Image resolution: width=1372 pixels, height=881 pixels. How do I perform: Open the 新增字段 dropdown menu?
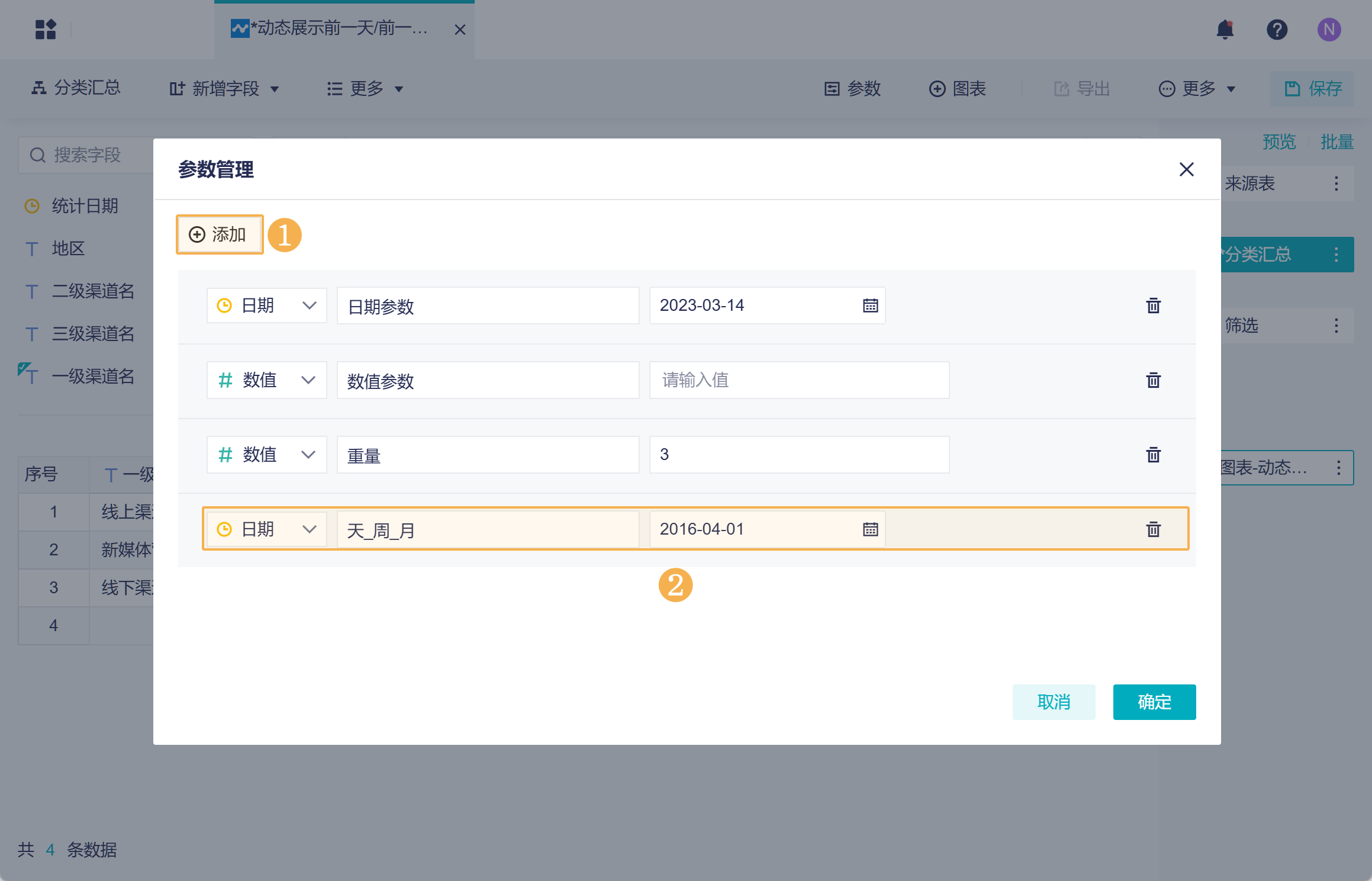(x=225, y=89)
